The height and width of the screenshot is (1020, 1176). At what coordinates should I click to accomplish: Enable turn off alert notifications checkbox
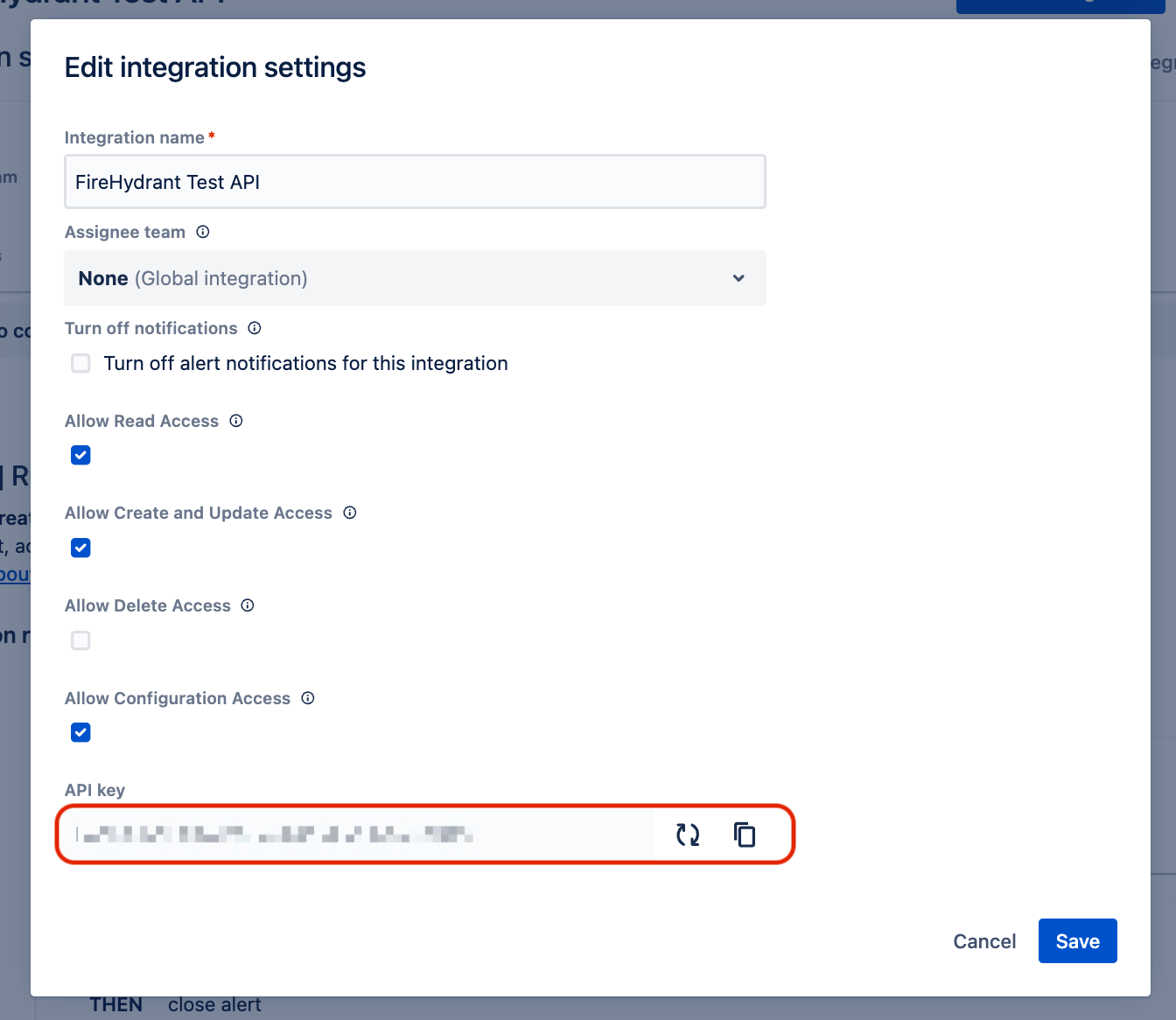80,363
